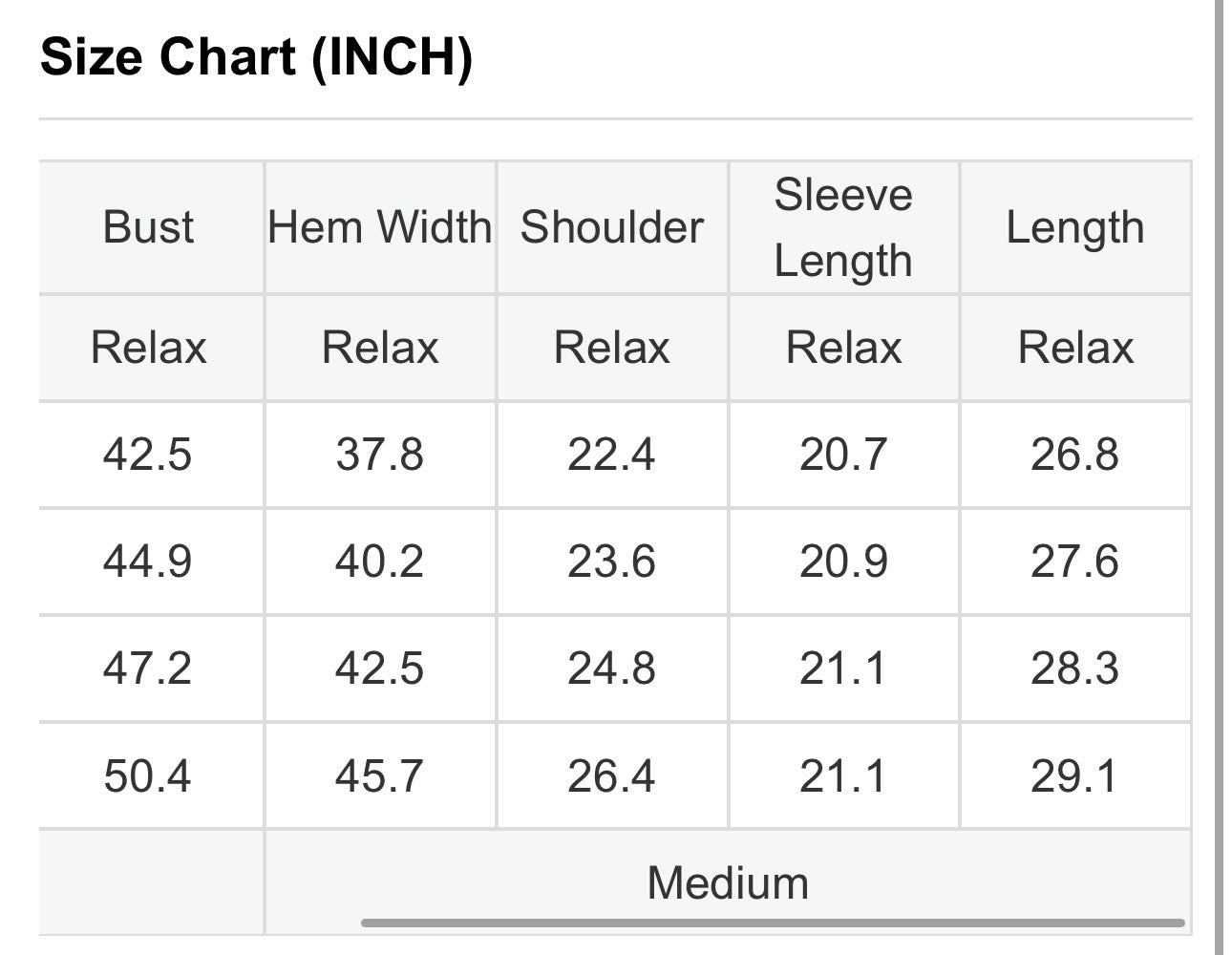The image size is (1232, 955).
Task: Click the vertical page scrollbar at right edge
Action: (1219, 477)
